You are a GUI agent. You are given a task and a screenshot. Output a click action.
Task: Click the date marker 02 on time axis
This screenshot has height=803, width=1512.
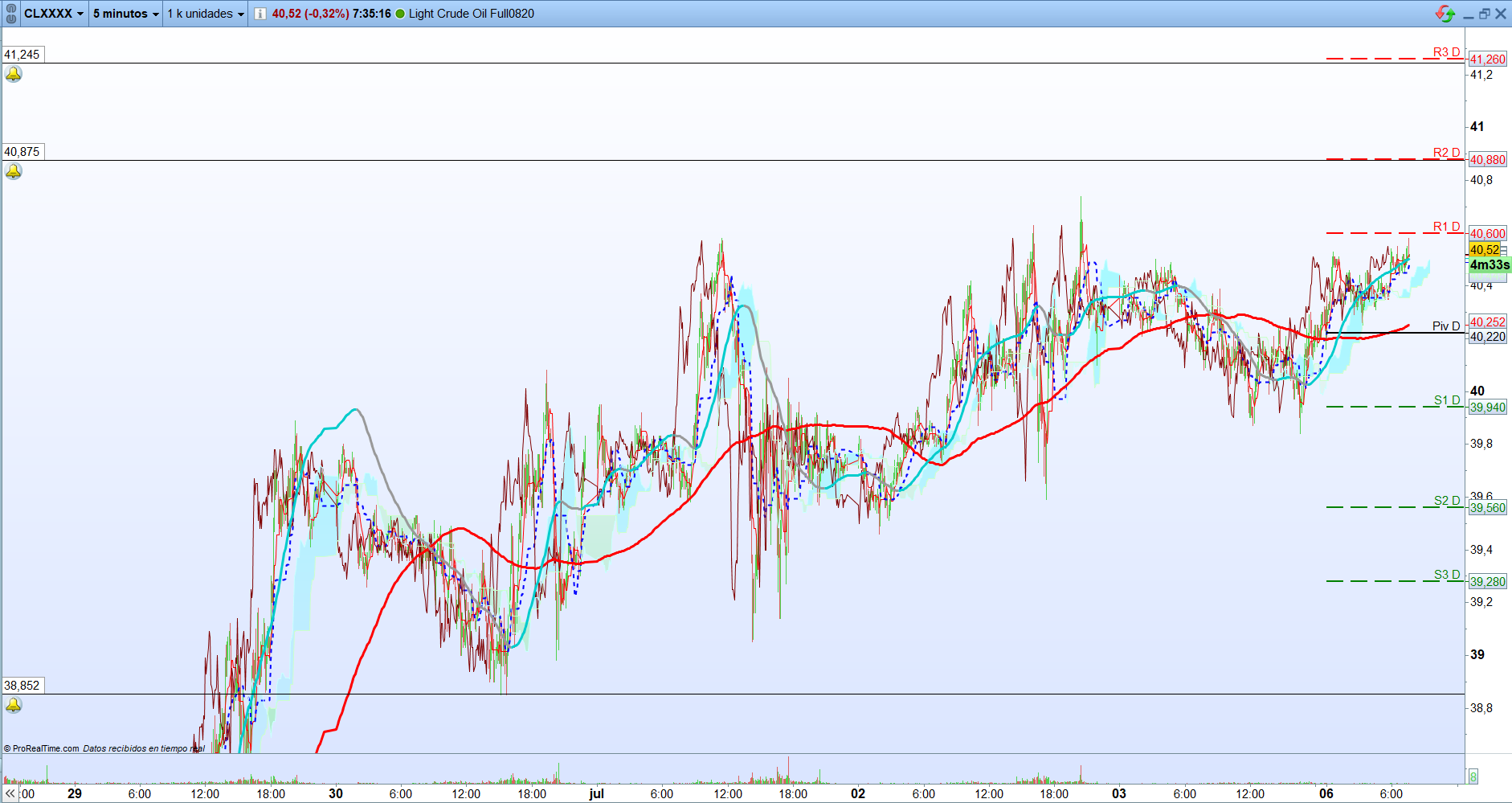858,793
